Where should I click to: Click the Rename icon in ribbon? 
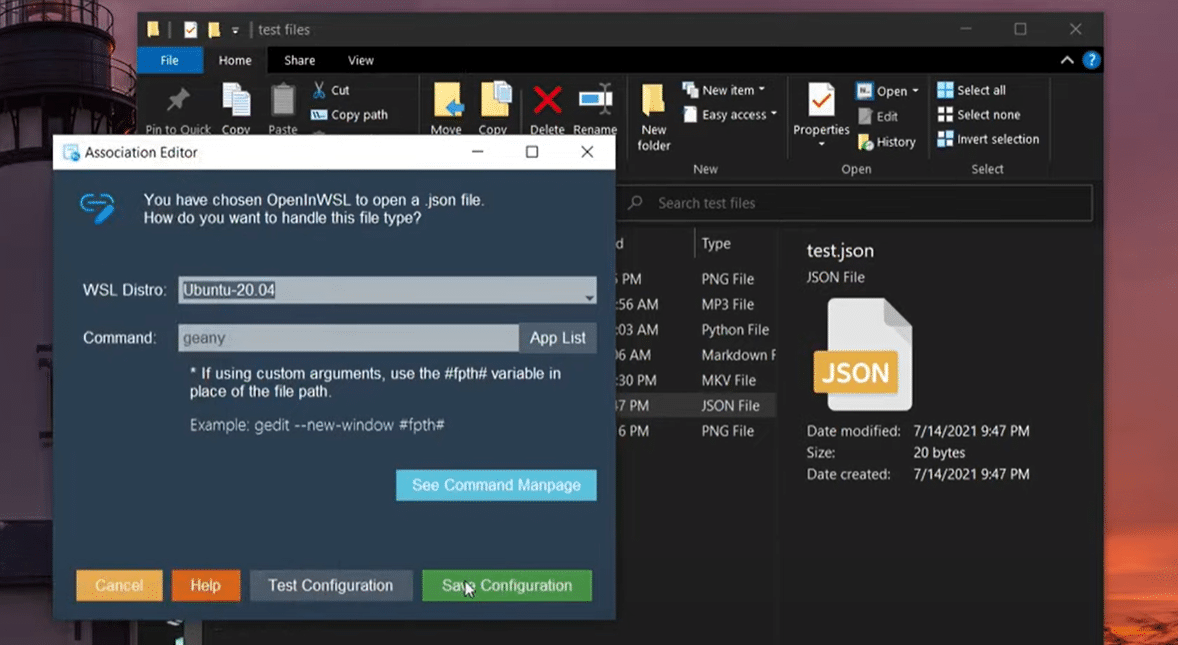(x=595, y=101)
